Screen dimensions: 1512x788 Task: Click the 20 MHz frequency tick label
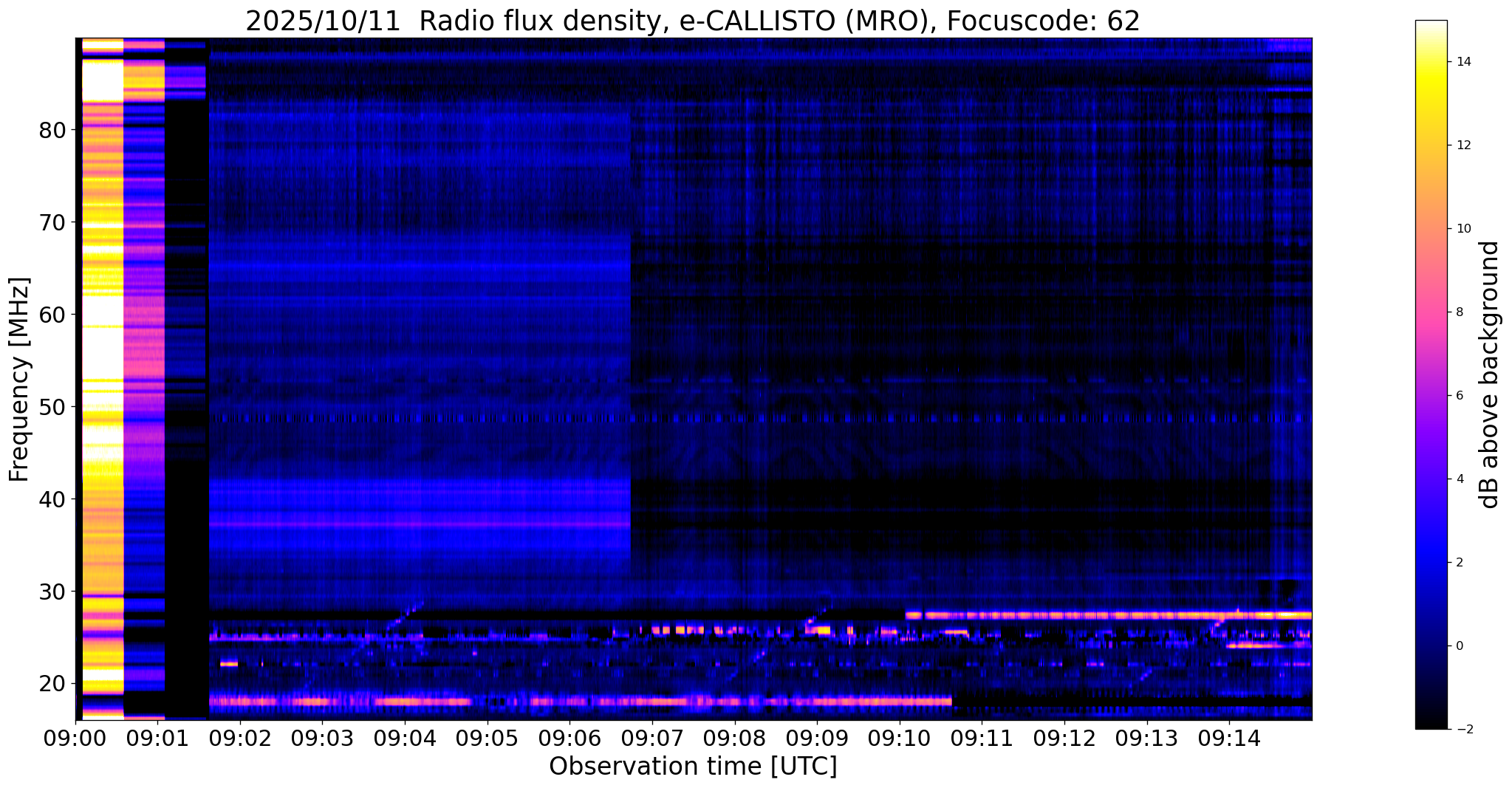pyautogui.click(x=52, y=684)
